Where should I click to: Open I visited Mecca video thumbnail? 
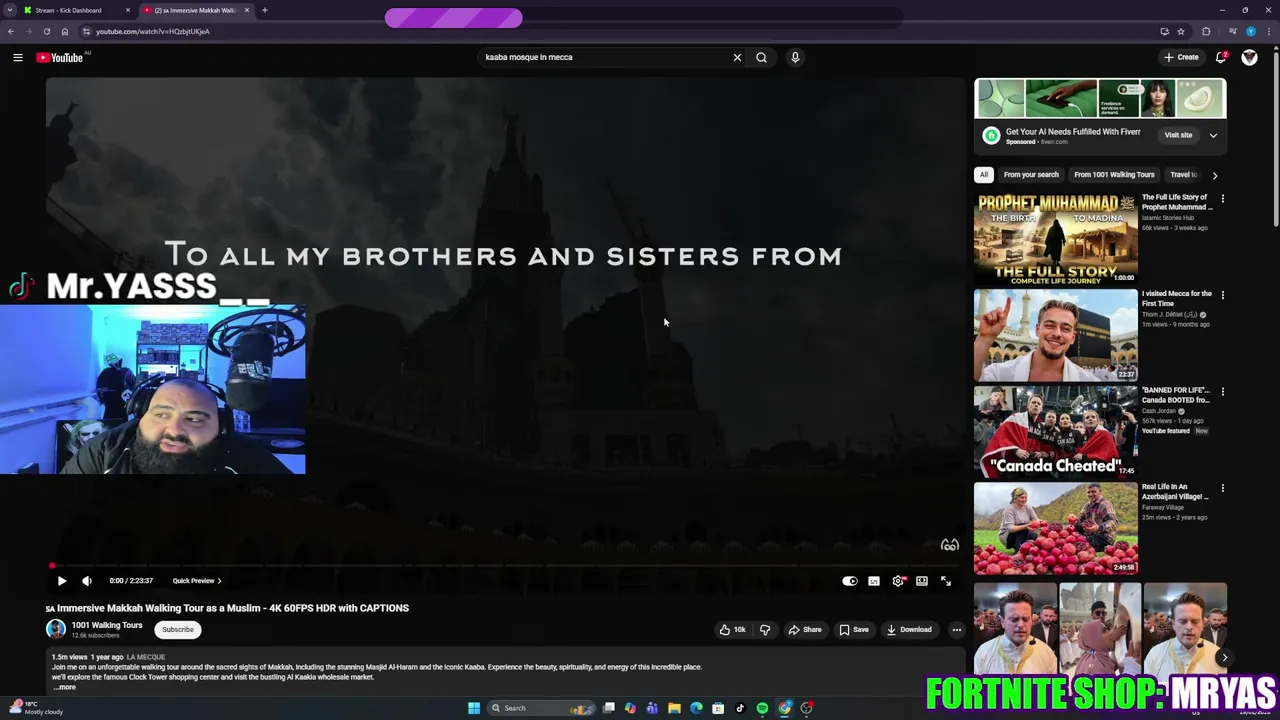click(x=1056, y=335)
